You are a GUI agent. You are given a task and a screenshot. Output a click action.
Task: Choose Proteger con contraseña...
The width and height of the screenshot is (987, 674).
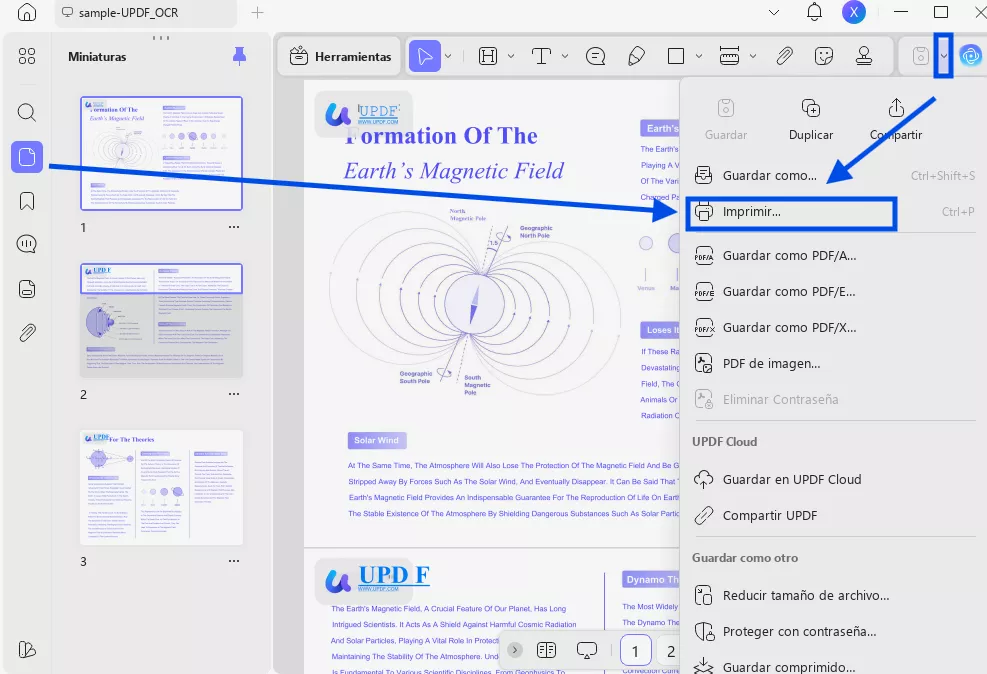(x=834, y=631)
